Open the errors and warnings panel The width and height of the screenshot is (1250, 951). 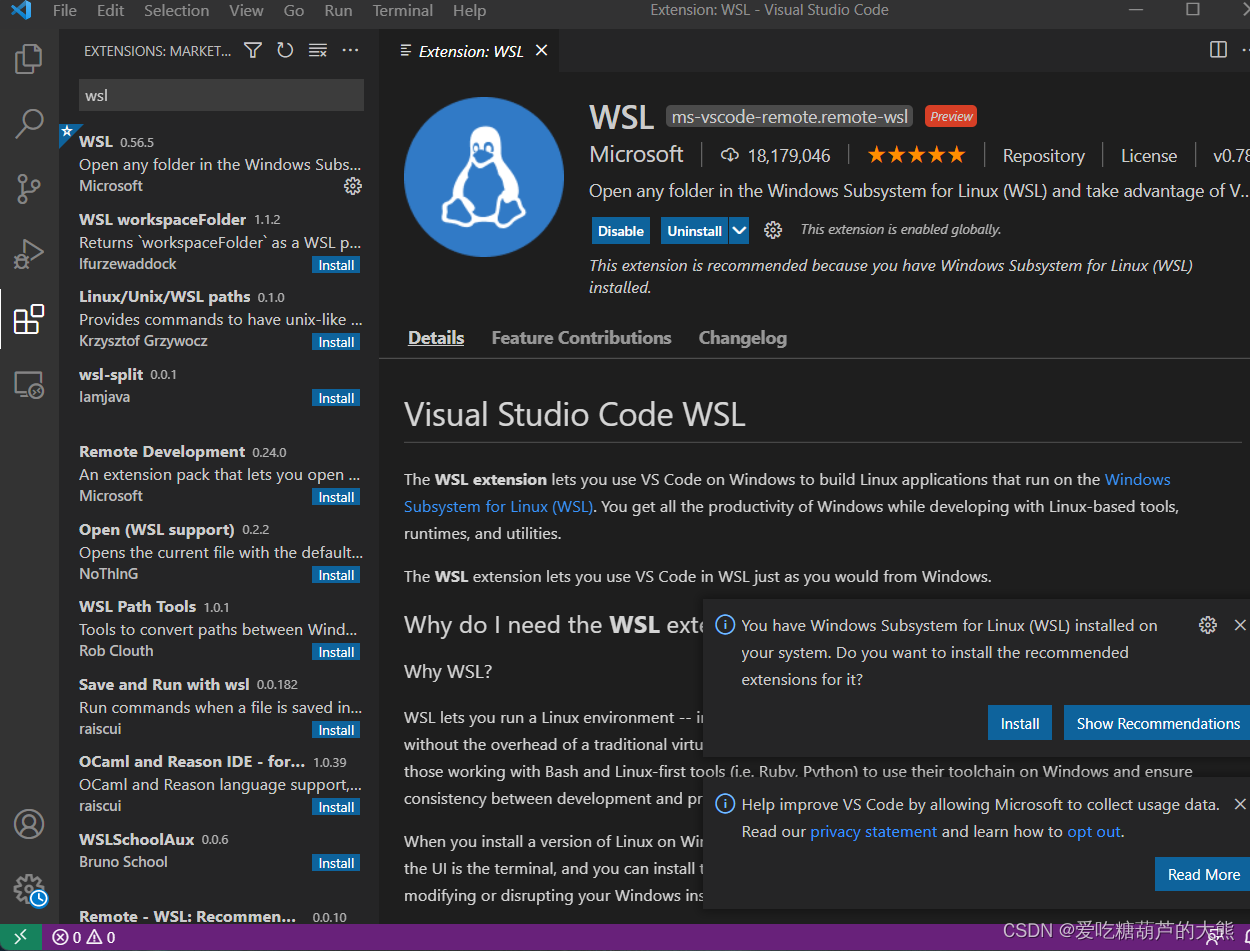[x=80, y=936]
